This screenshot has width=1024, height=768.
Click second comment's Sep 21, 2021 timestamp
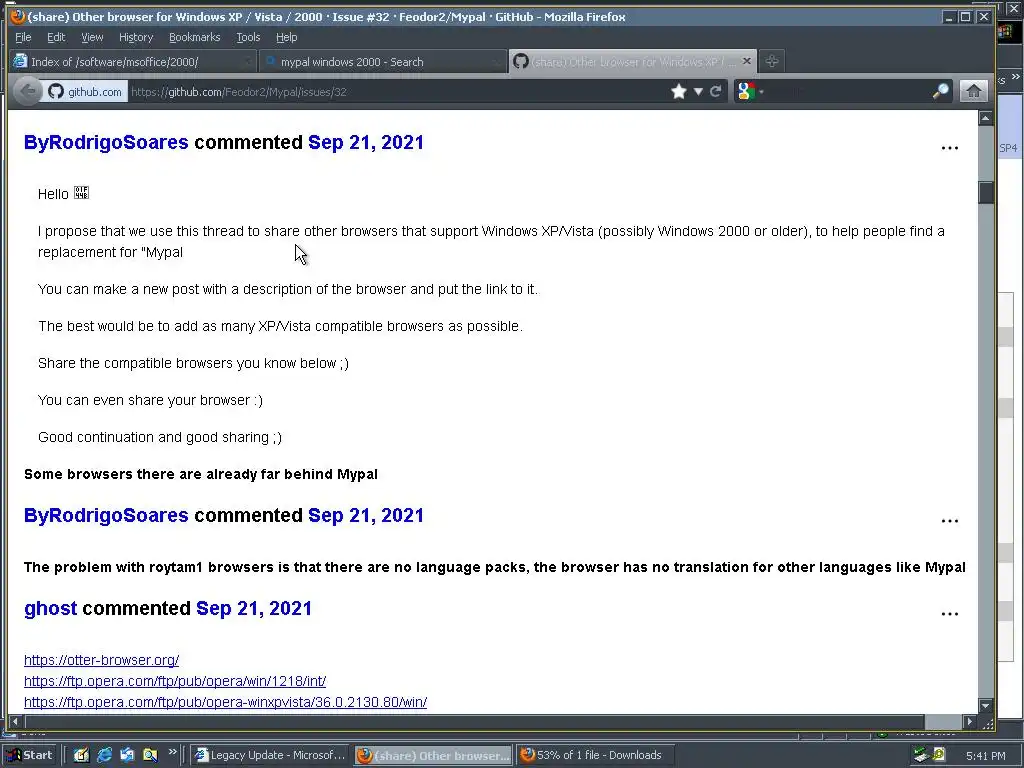pyautogui.click(x=366, y=515)
